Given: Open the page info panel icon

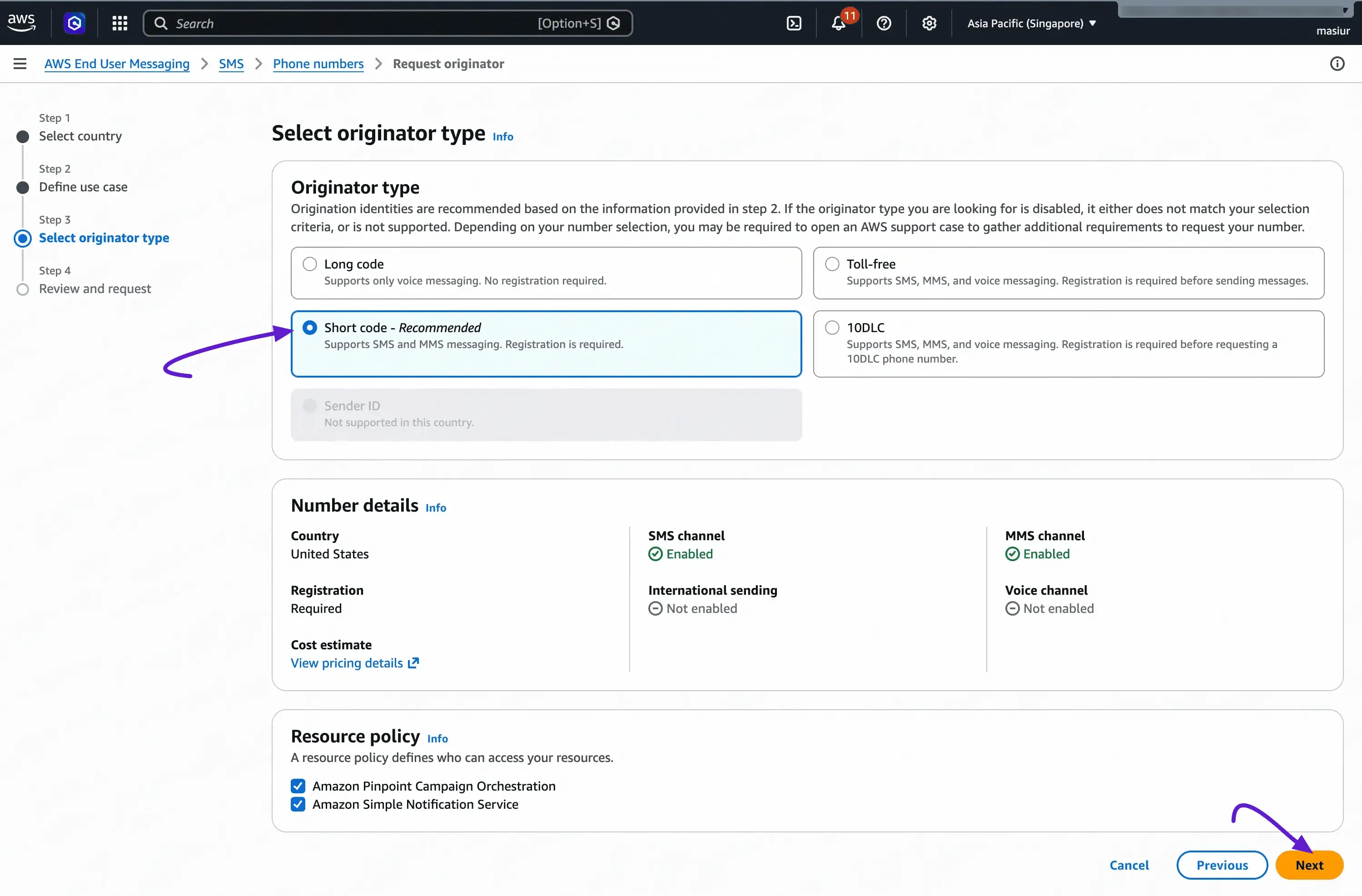Looking at the screenshot, I should [1337, 64].
